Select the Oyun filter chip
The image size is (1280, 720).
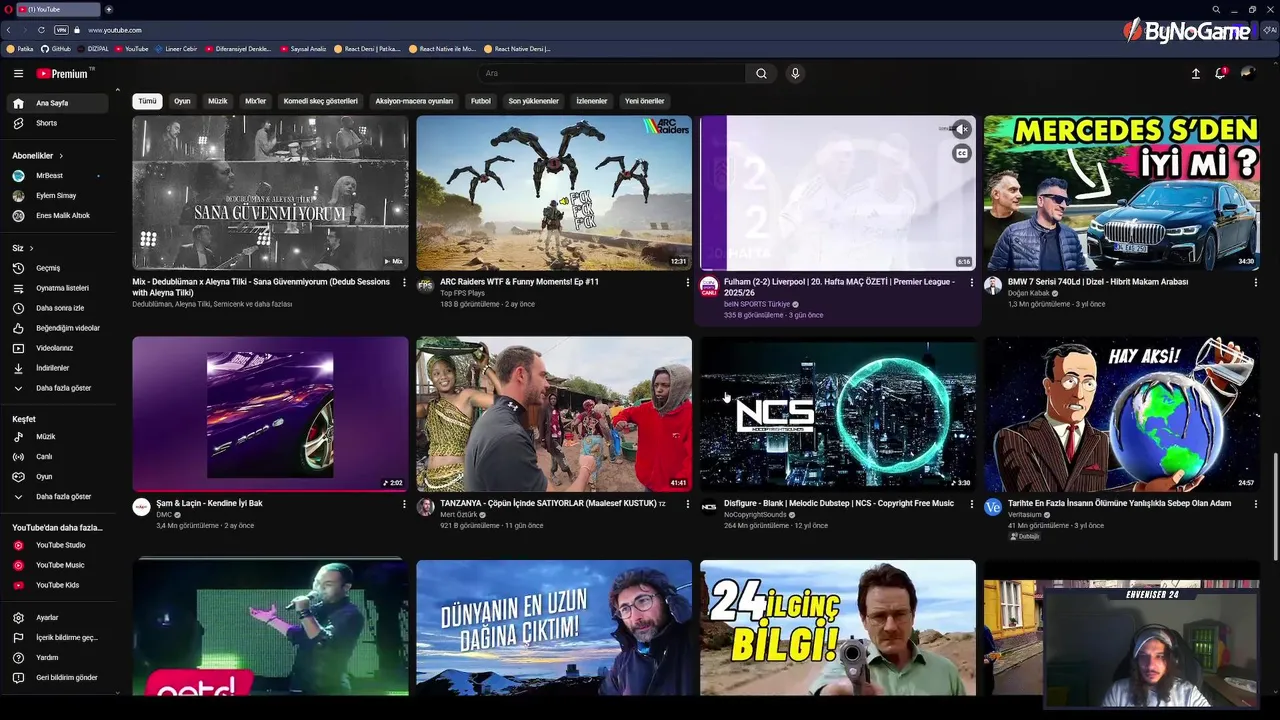[182, 101]
